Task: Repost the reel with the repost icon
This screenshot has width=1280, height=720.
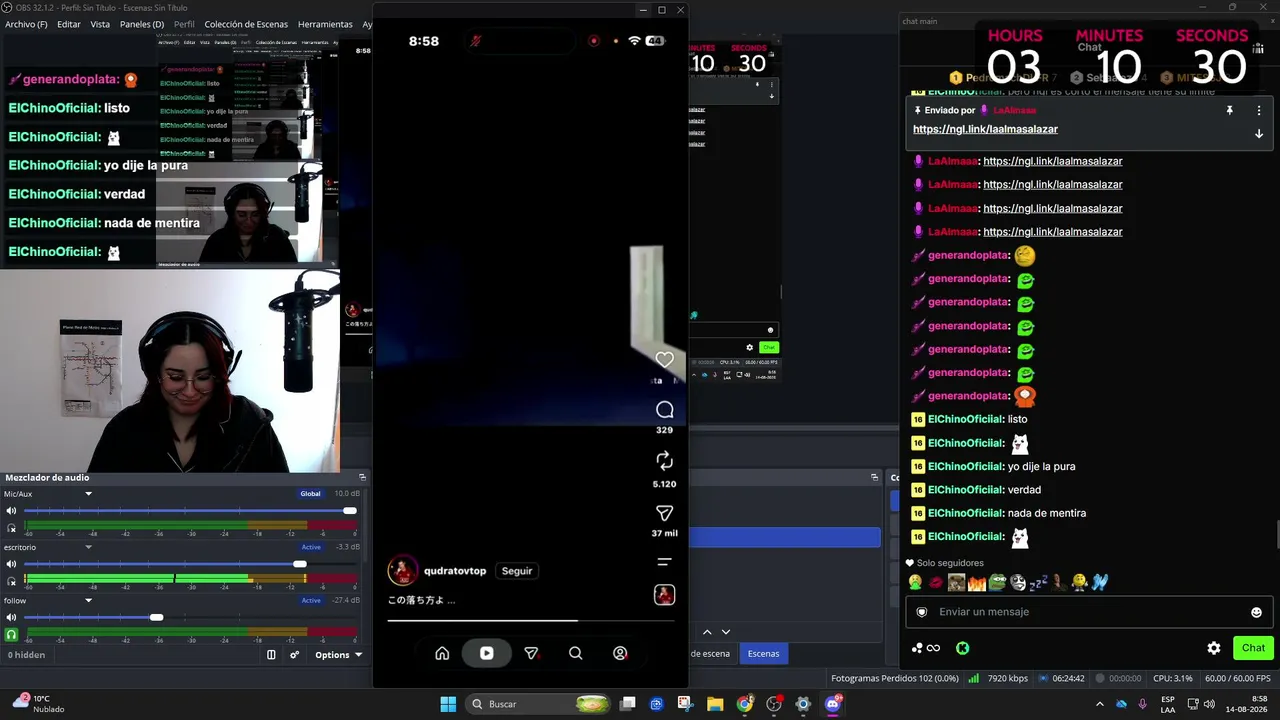Action: click(x=664, y=460)
